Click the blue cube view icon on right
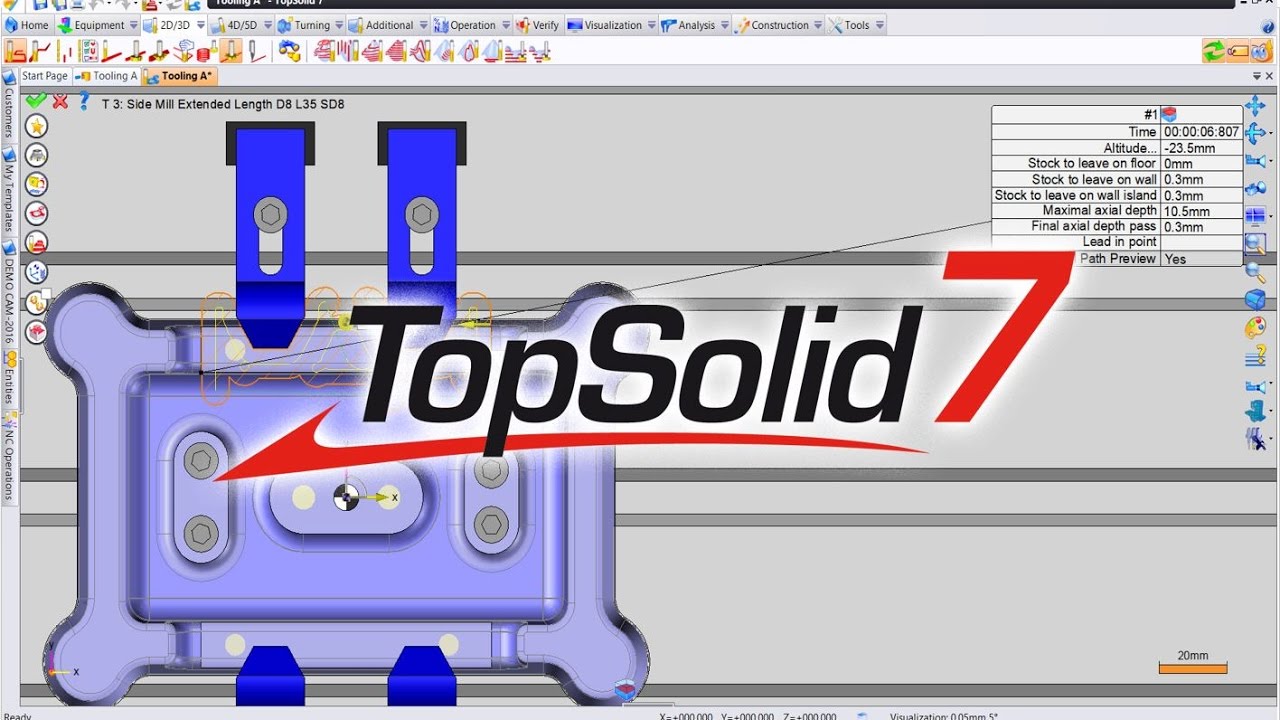This screenshot has width=1280, height=720. (1255, 299)
